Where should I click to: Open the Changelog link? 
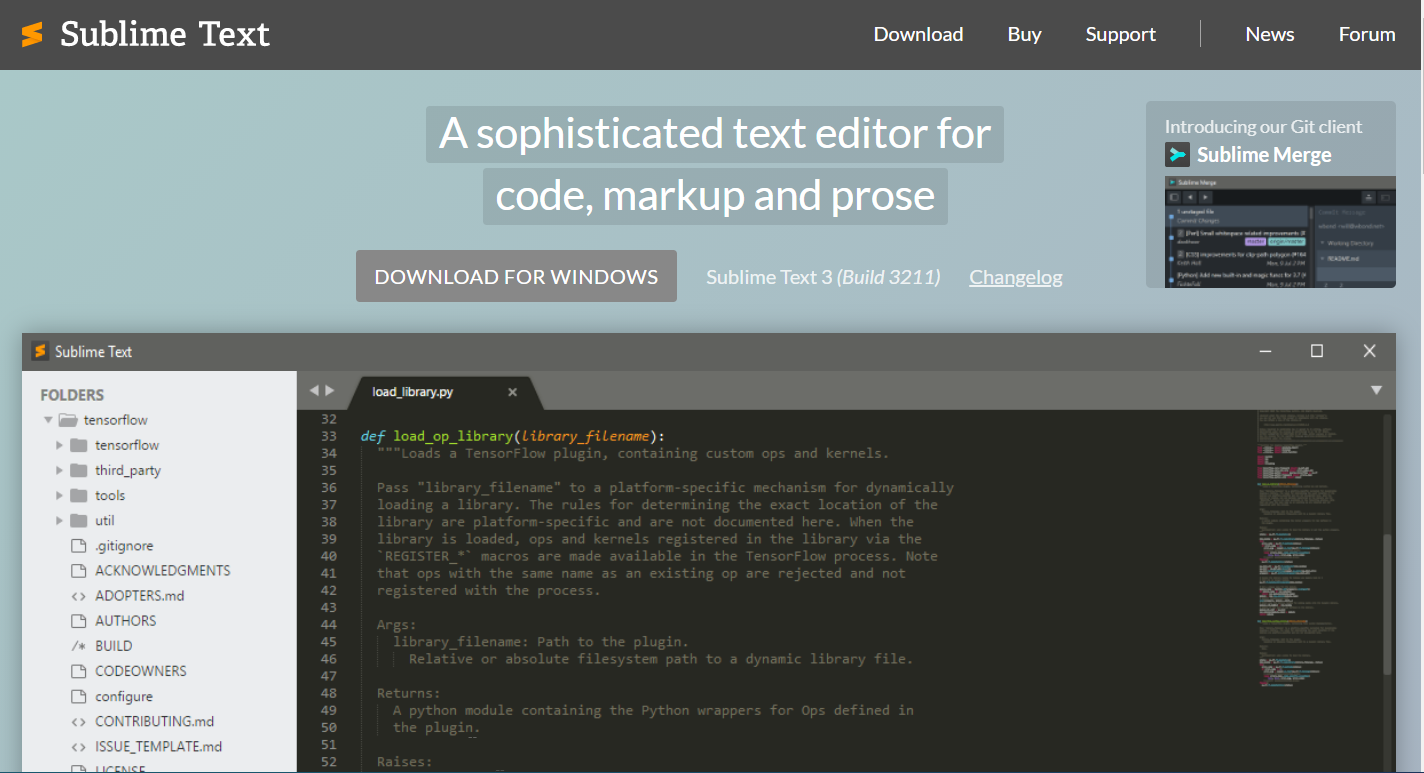[x=1016, y=277]
